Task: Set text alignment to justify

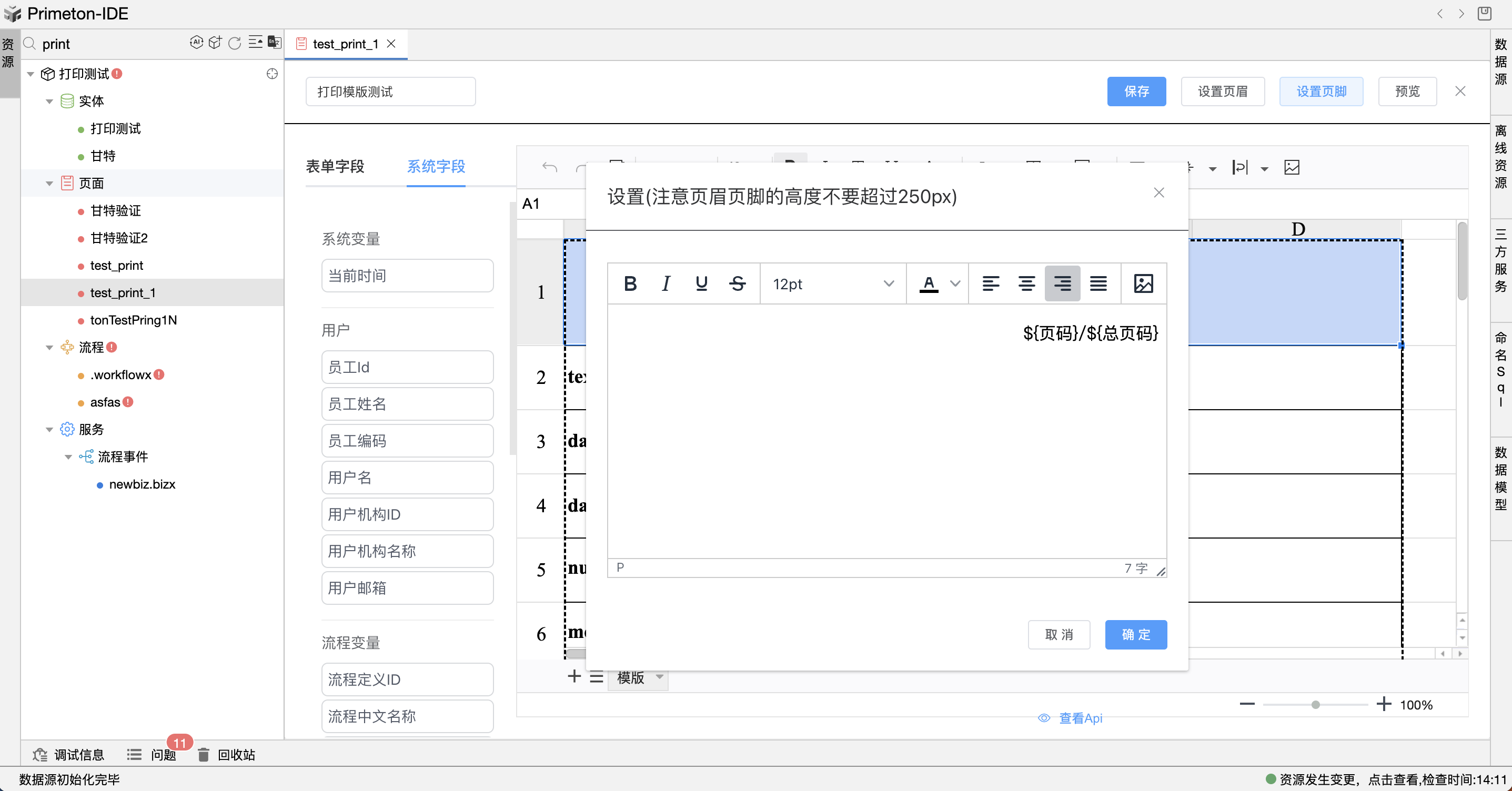Action: [x=1098, y=284]
